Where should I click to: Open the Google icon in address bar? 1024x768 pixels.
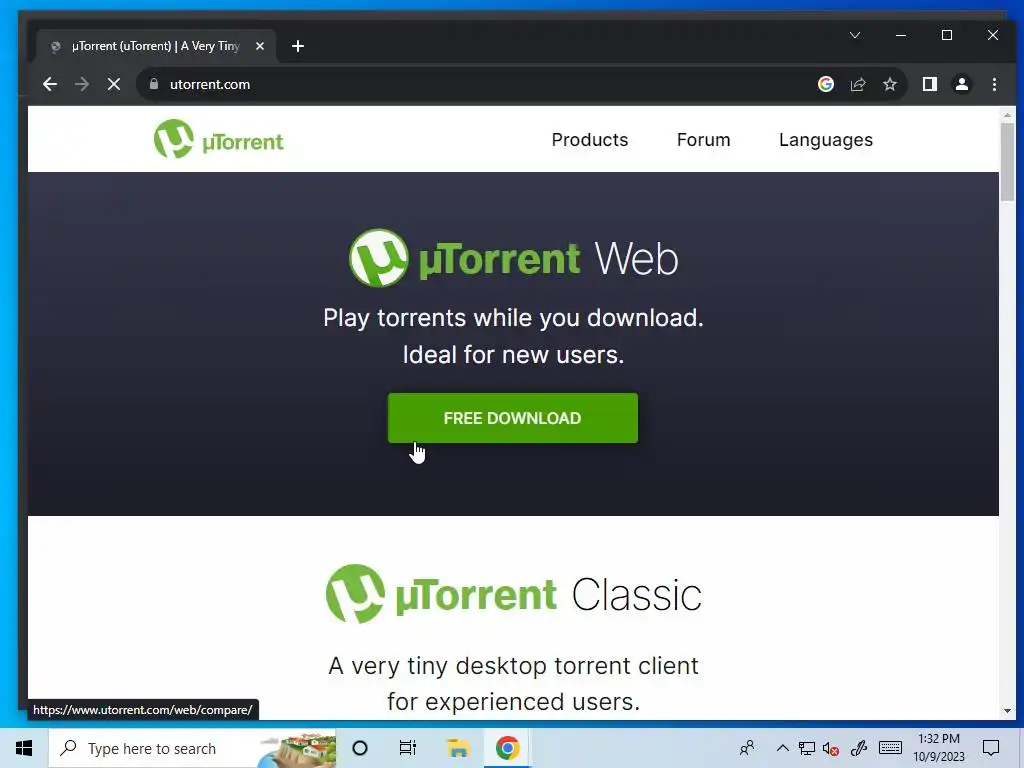(x=825, y=84)
